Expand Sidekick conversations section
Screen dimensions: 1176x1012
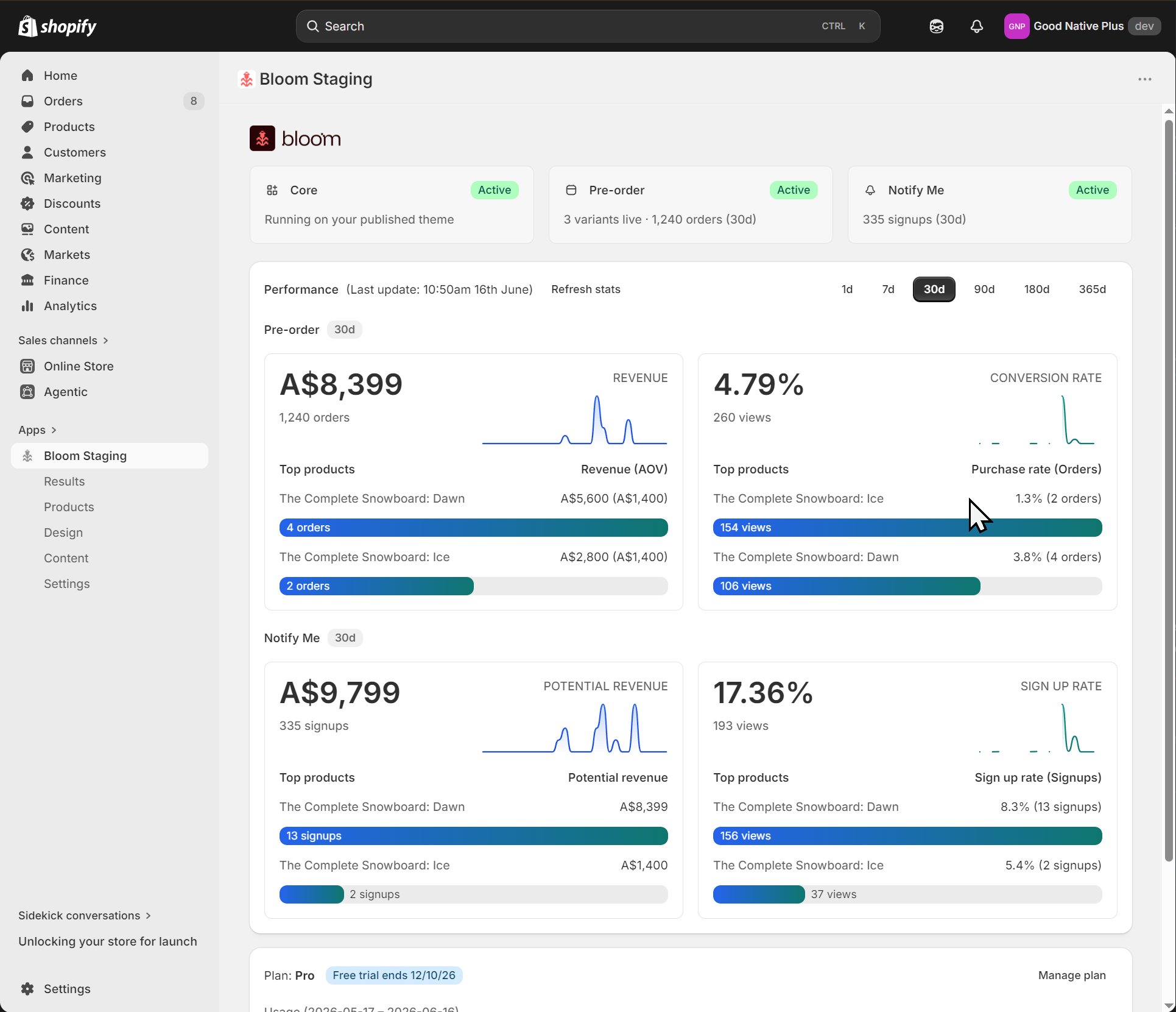(x=85, y=916)
